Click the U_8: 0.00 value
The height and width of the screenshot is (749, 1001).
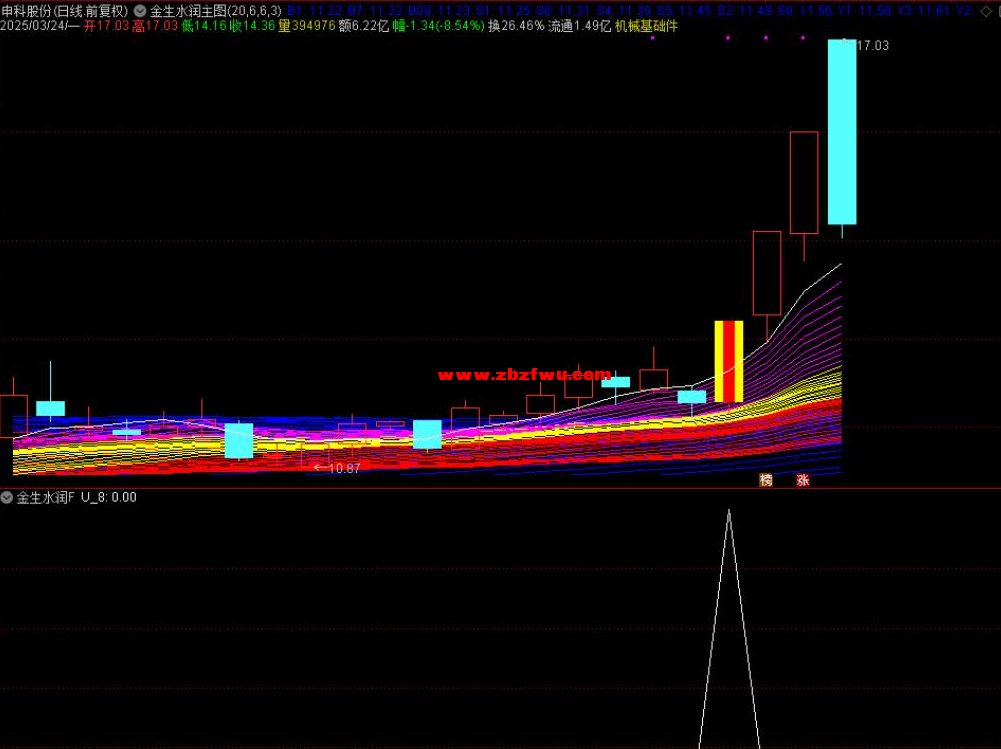[109, 497]
